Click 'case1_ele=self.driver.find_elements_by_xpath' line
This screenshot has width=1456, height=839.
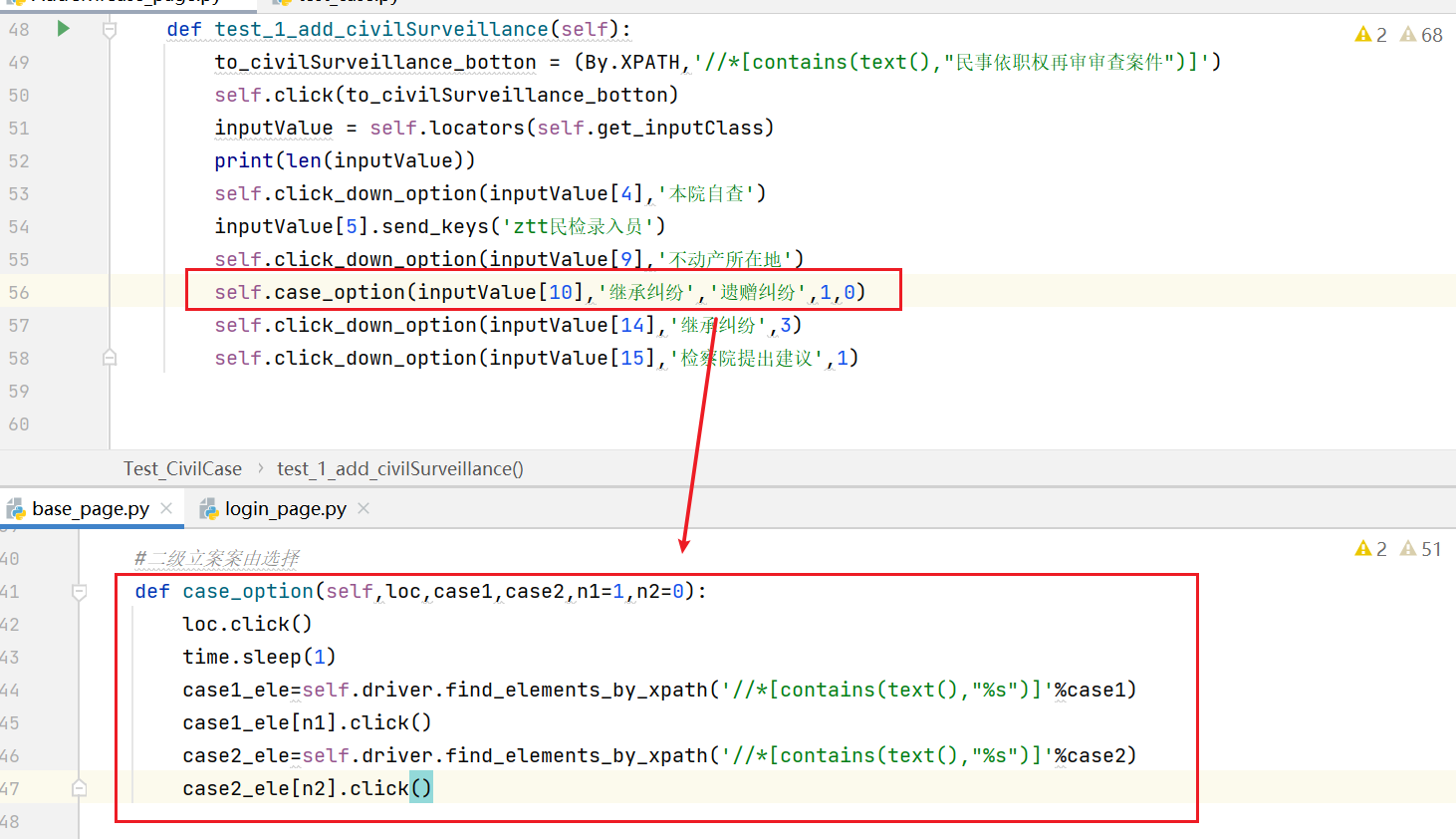[659, 690]
